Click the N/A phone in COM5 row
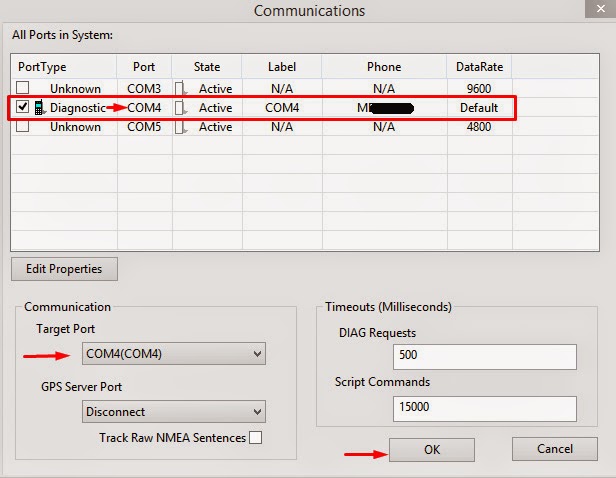This screenshot has height=478, width=616. tap(384, 127)
